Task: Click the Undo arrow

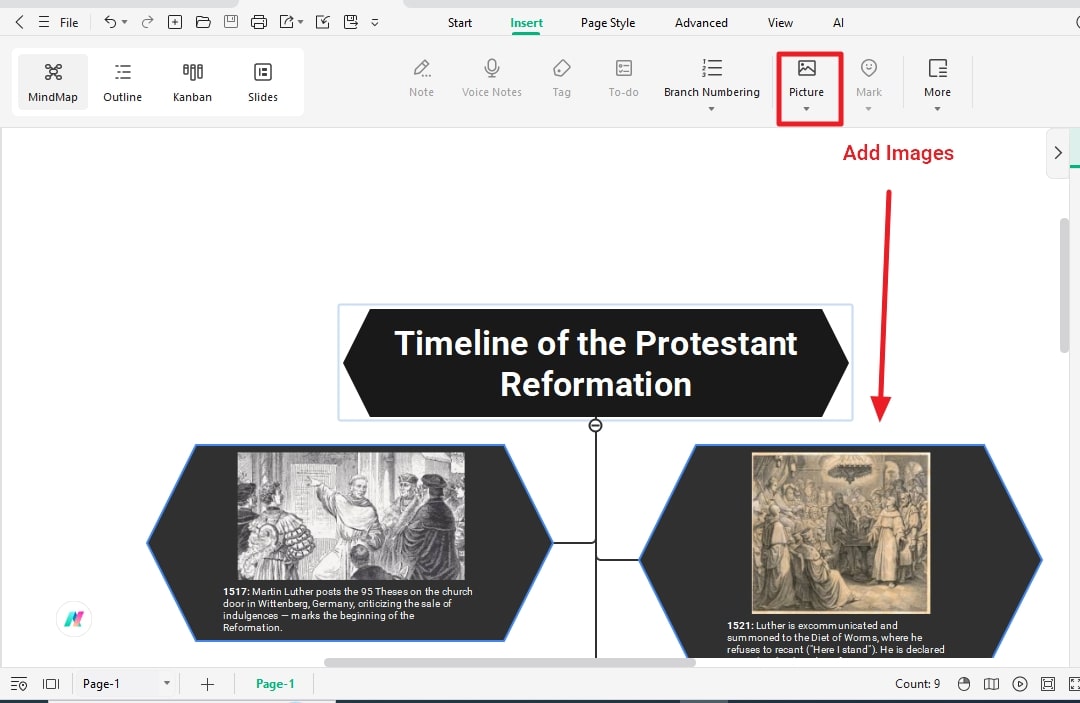Action: (110, 22)
